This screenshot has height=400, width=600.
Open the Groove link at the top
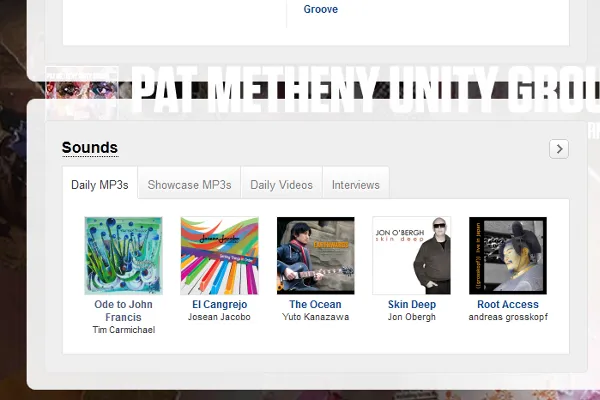pos(320,9)
